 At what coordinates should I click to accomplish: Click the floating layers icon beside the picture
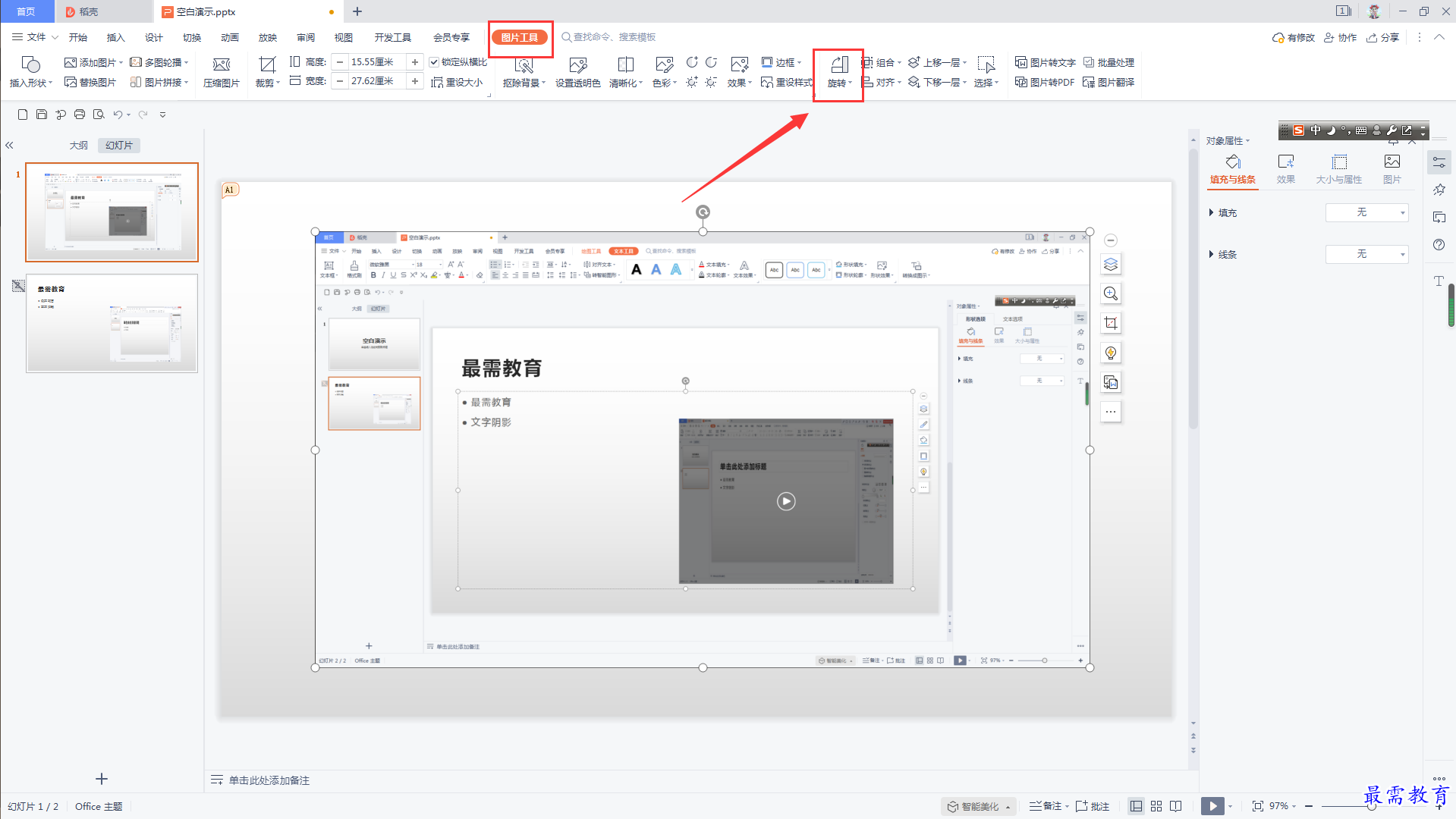tap(1111, 265)
